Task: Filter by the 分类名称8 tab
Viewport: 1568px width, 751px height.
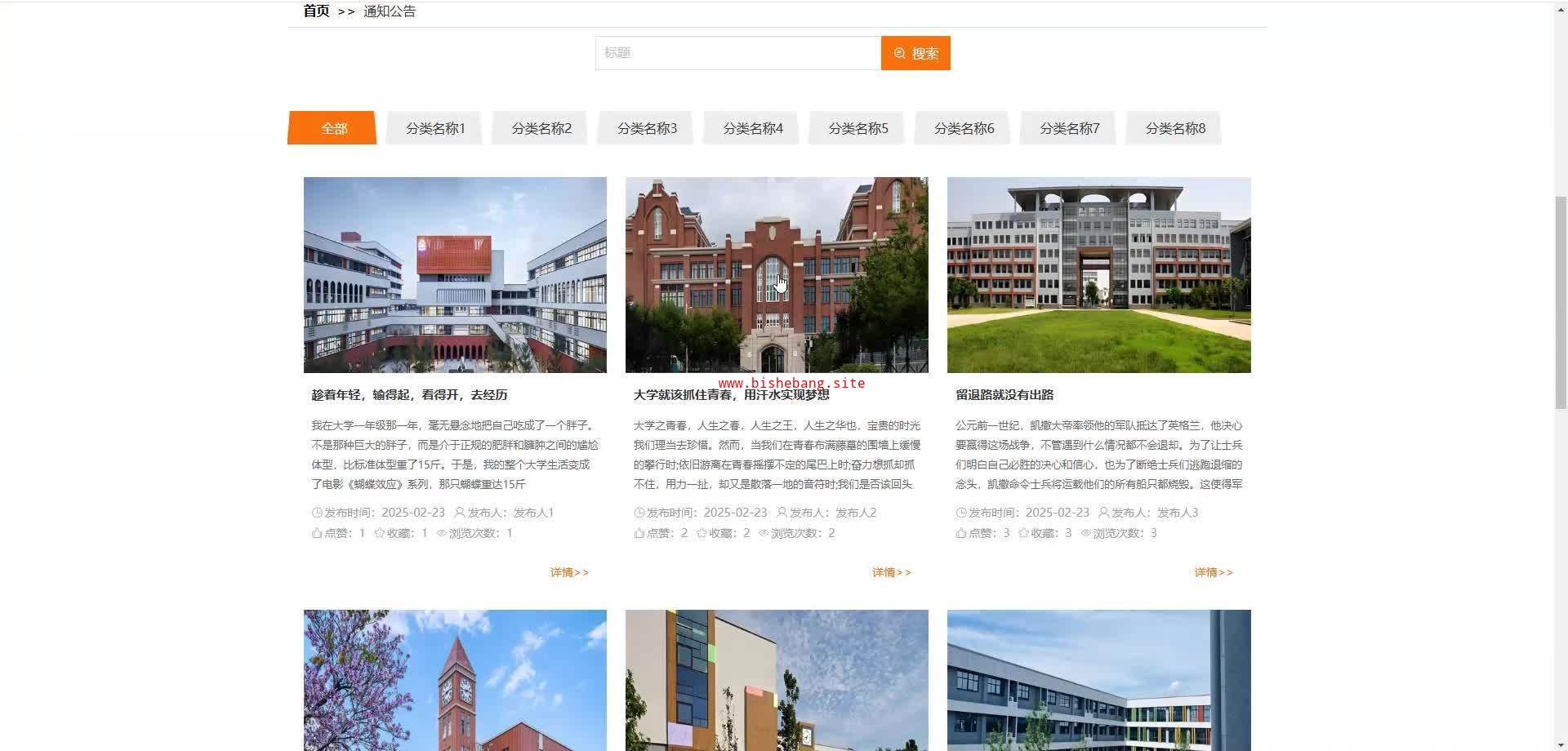Action: click(x=1174, y=128)
